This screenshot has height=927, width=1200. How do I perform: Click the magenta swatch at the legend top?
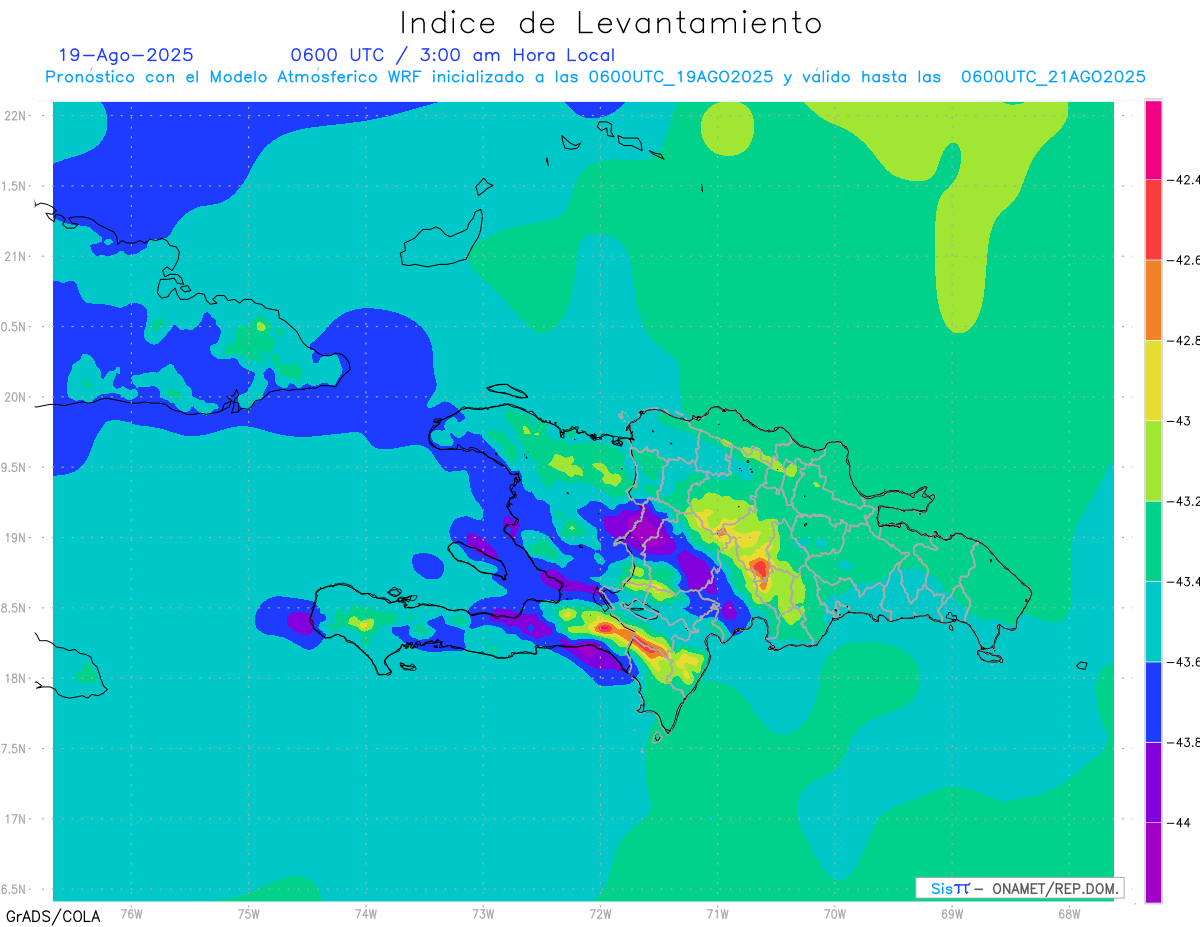pos(1153,140)
